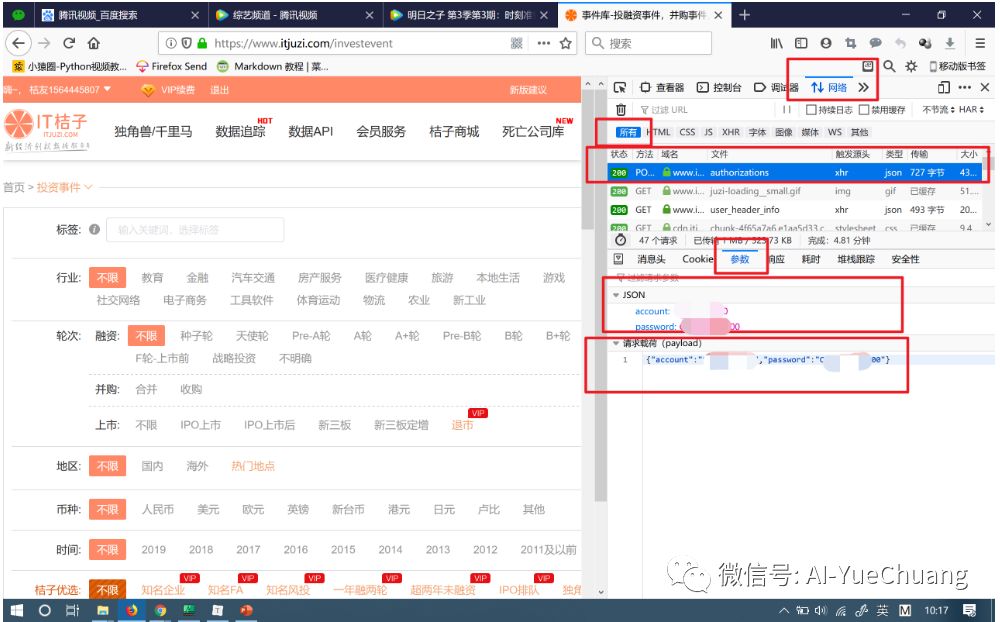
Task: Open a new browser tab with plus
Action: point(744,15)
